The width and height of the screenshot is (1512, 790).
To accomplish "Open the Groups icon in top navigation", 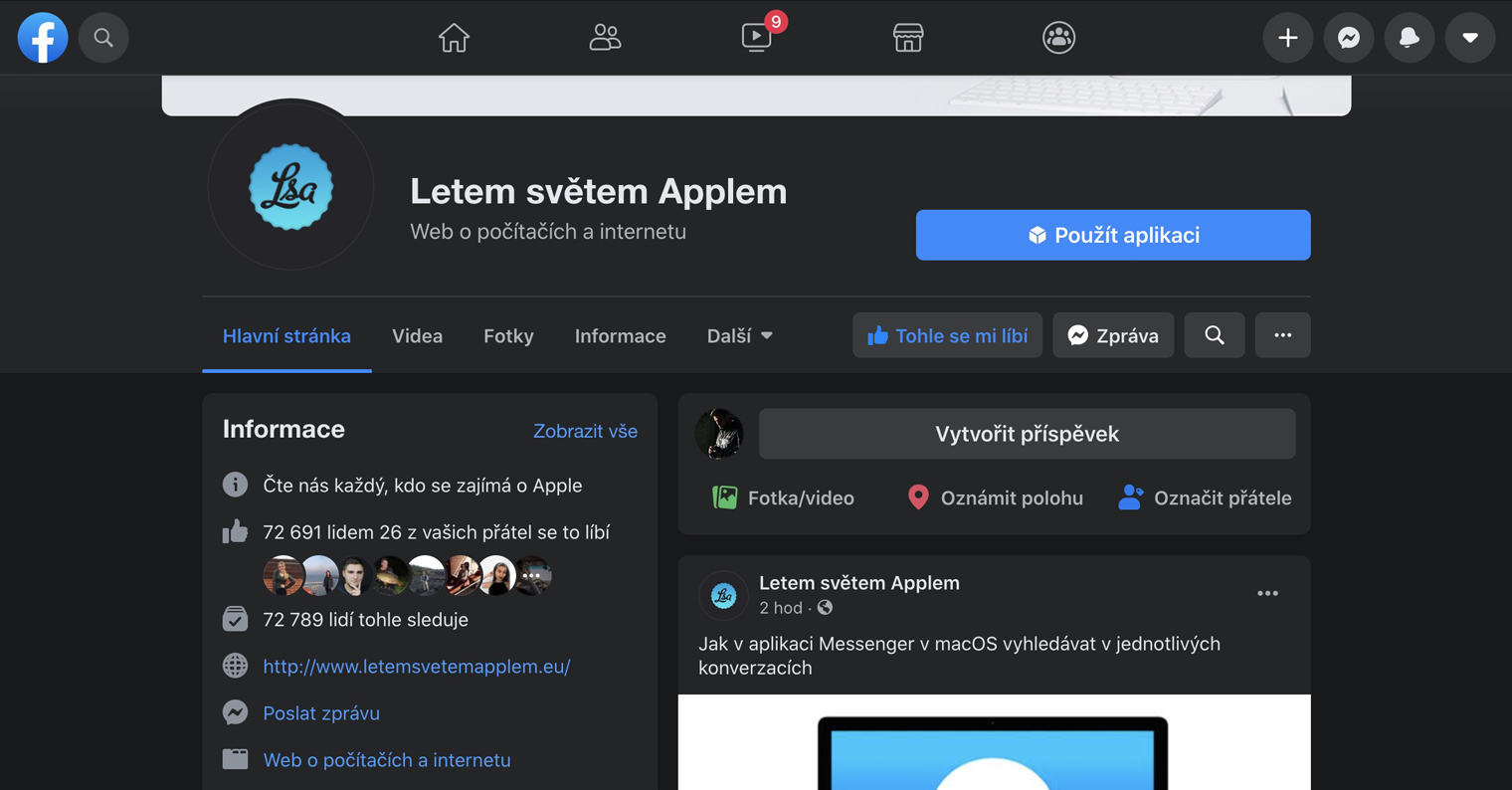I will pos(1058,38).
